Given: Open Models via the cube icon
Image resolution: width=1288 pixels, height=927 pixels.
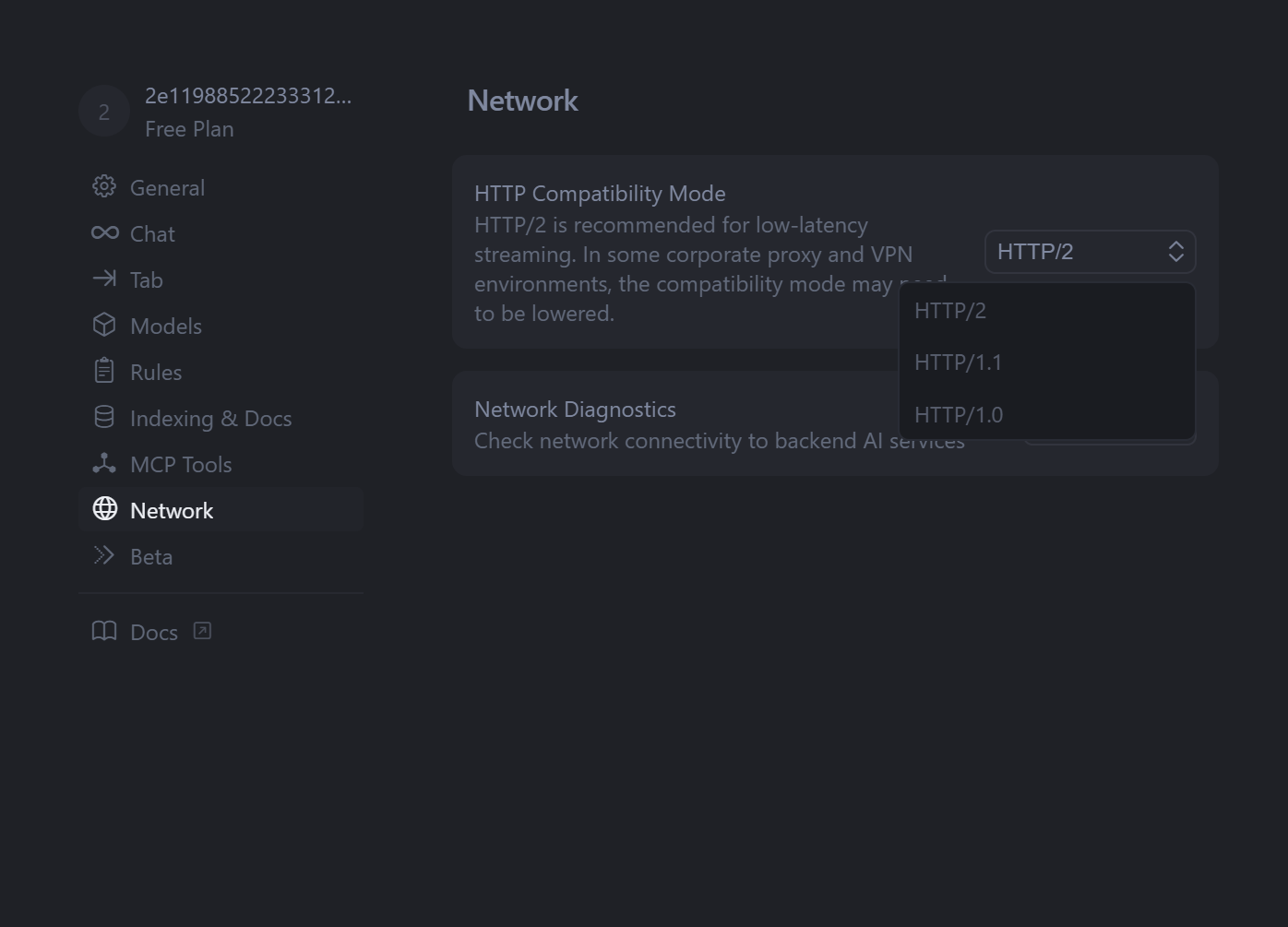Looking at the screenshot, I should (104, 325).
